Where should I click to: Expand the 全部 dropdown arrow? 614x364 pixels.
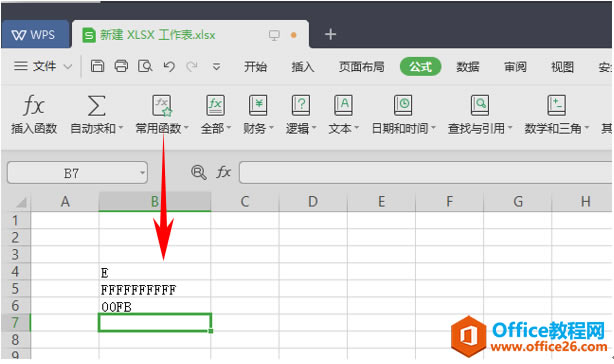(228, 128)
